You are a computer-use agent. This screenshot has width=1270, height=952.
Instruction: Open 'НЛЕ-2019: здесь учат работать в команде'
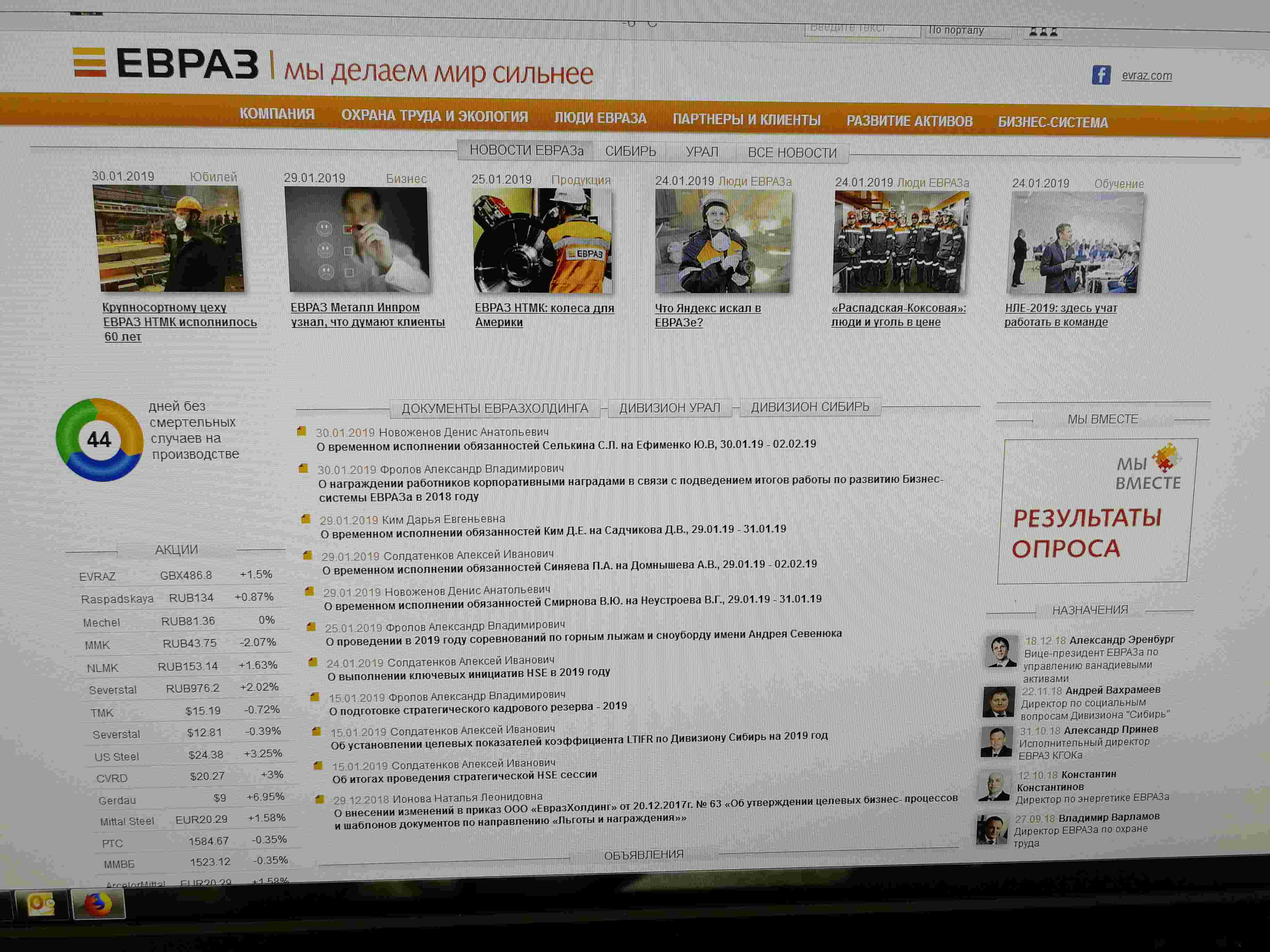(x=1060, y=315)
